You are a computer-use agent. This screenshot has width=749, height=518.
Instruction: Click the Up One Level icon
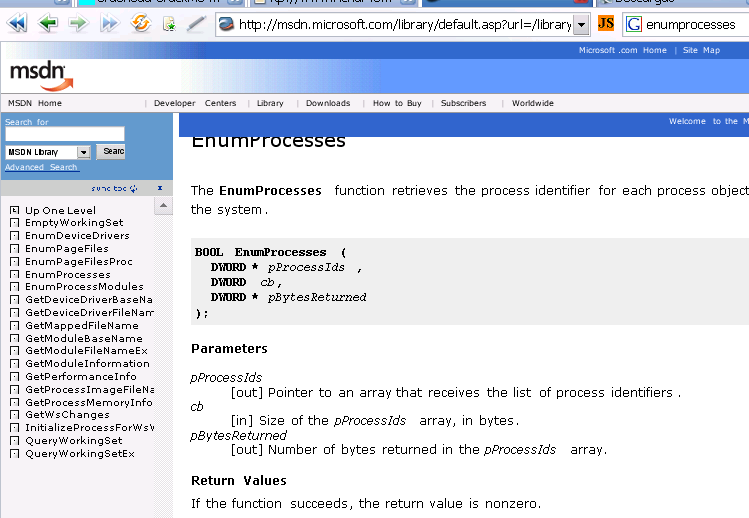click(15, 210)
